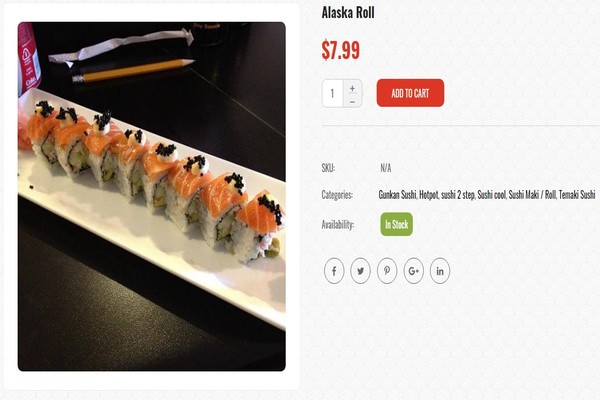Share on LinkedIn icon
Viewport: 600px width, 400px height.
[440, 271]
